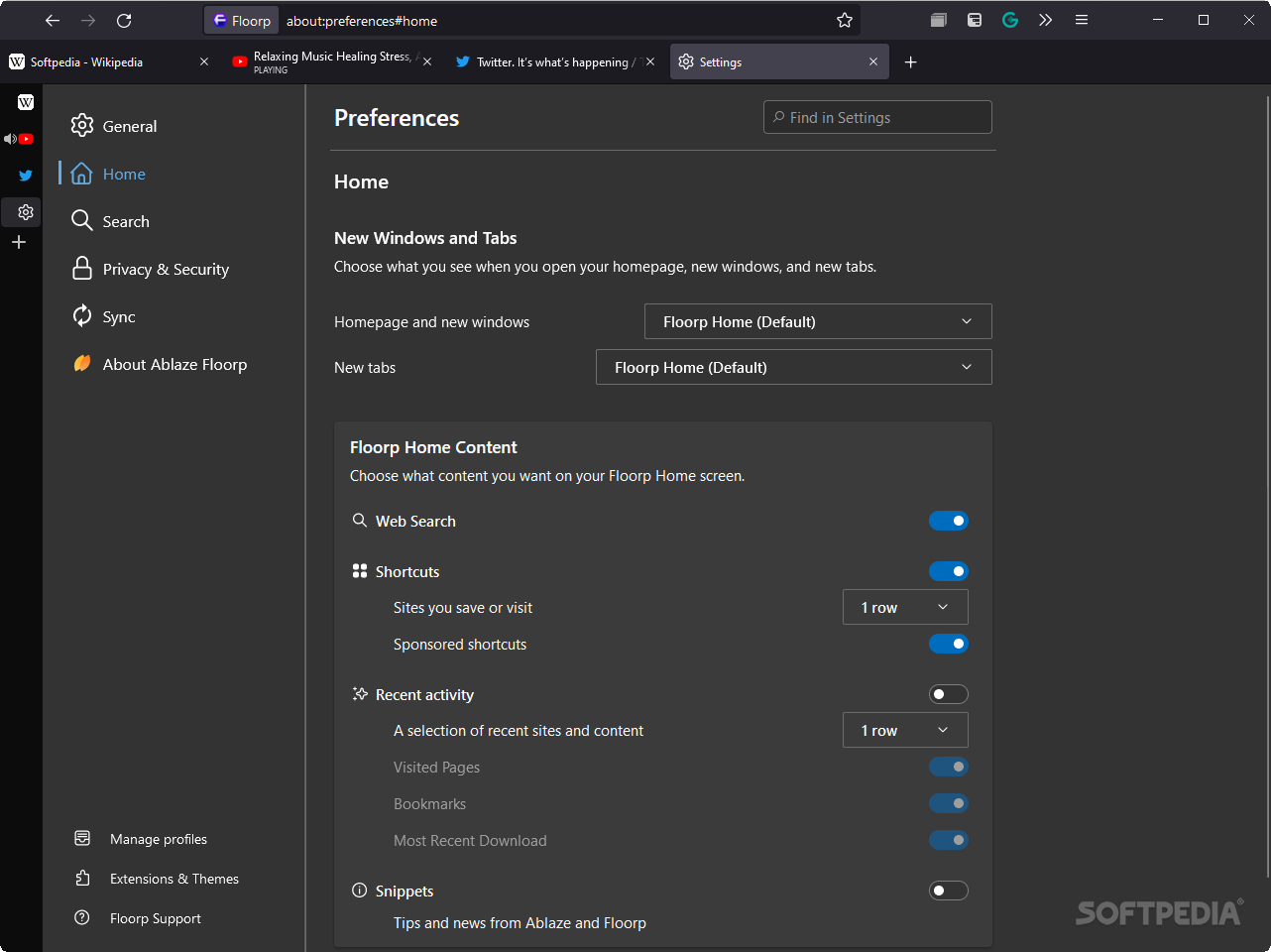Open About Ablaze Floorp

point(160,364)
